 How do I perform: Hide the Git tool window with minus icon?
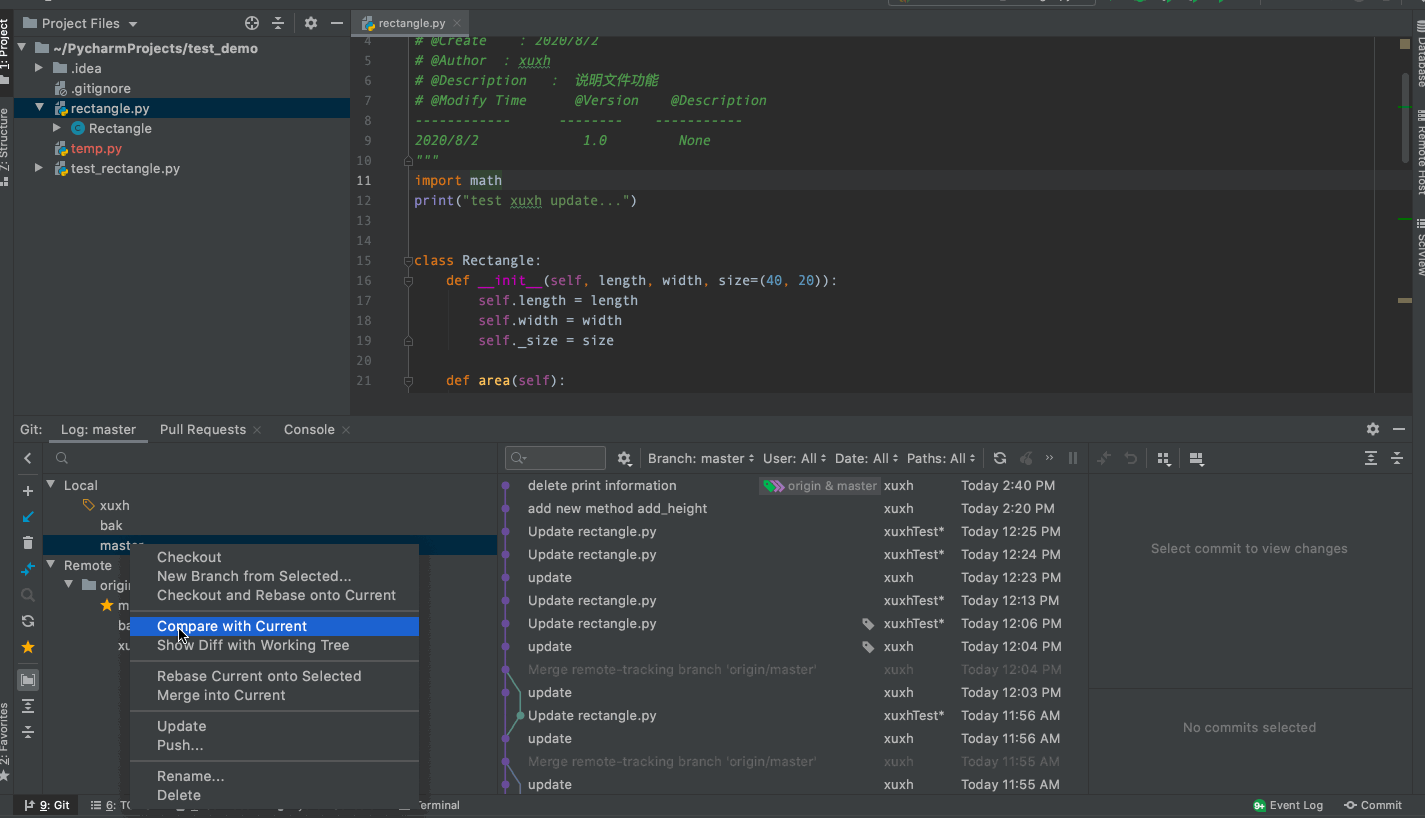(x=1398, y=429)
